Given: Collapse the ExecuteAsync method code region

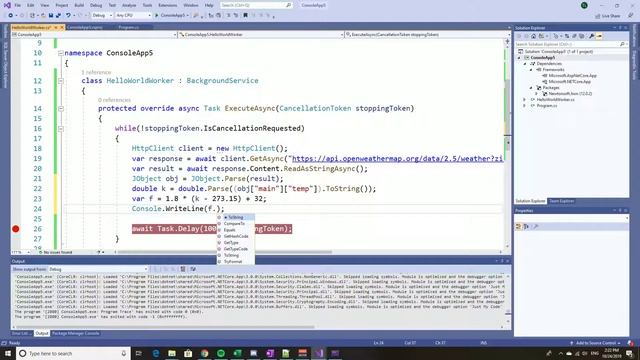Looking at the screenshot, I should click(60, 109).
